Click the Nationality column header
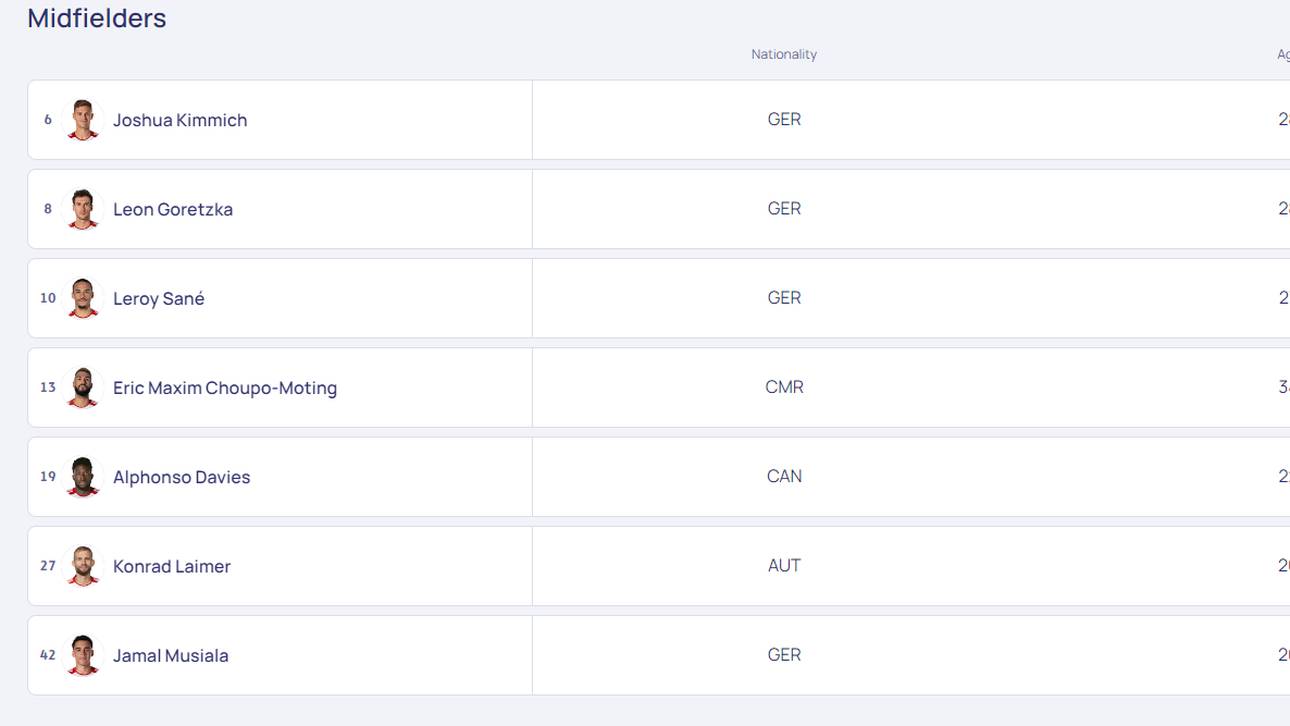Screen dimensions: 1290x726 [x=784, y=54]
